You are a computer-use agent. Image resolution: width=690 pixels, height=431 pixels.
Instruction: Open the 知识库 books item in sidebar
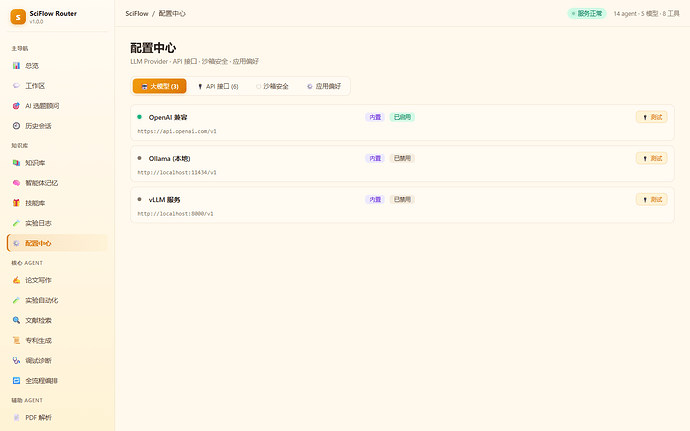pyautogui.click(x=57, y=163)
